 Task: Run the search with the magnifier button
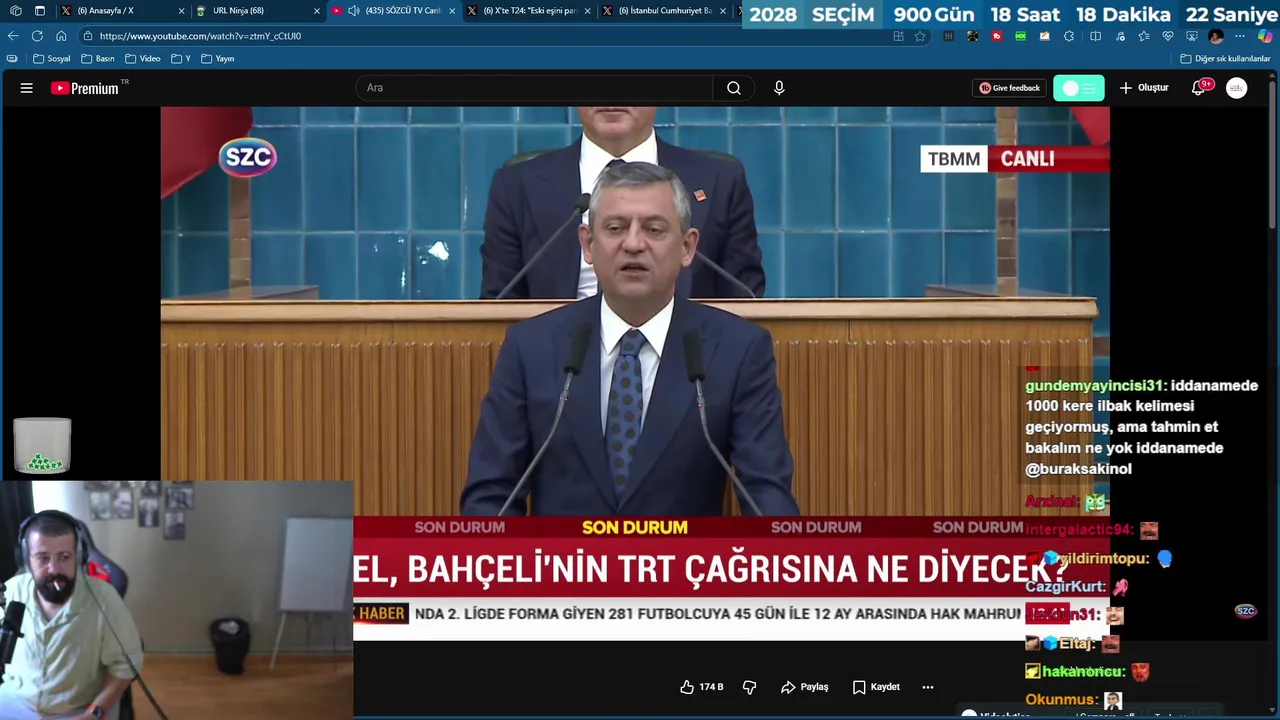(x=734, y=88)
